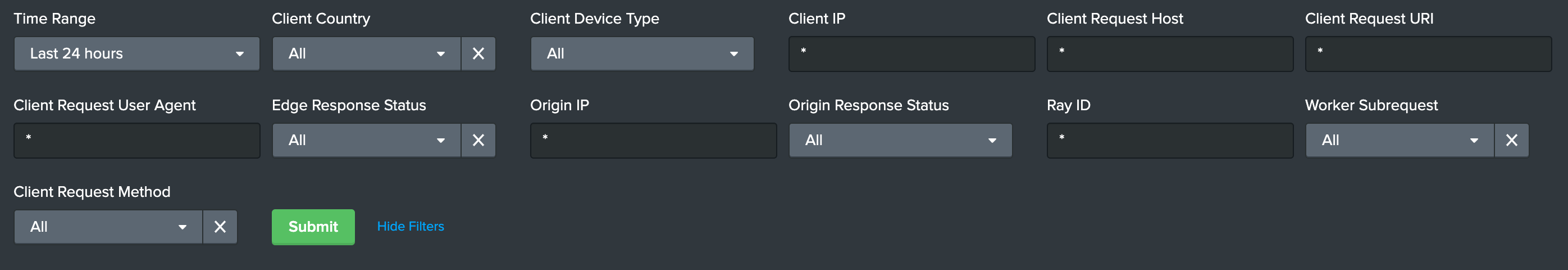Click the Origin IP input field
The width and height of the screenshot is (1568, 270).
[653, 140]
